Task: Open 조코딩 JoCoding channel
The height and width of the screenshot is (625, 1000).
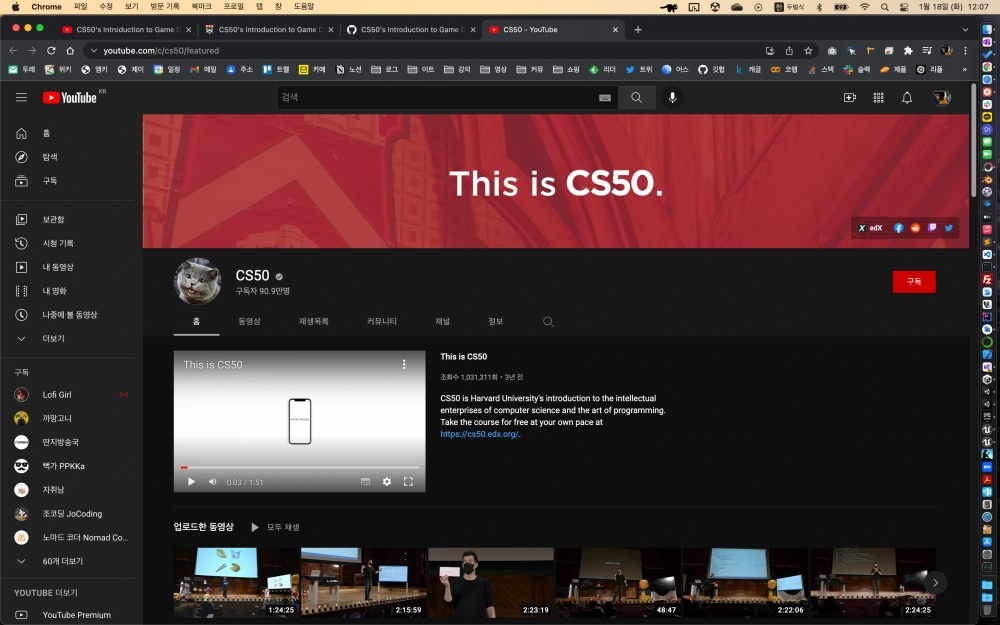Action: [x=71, y=514]
